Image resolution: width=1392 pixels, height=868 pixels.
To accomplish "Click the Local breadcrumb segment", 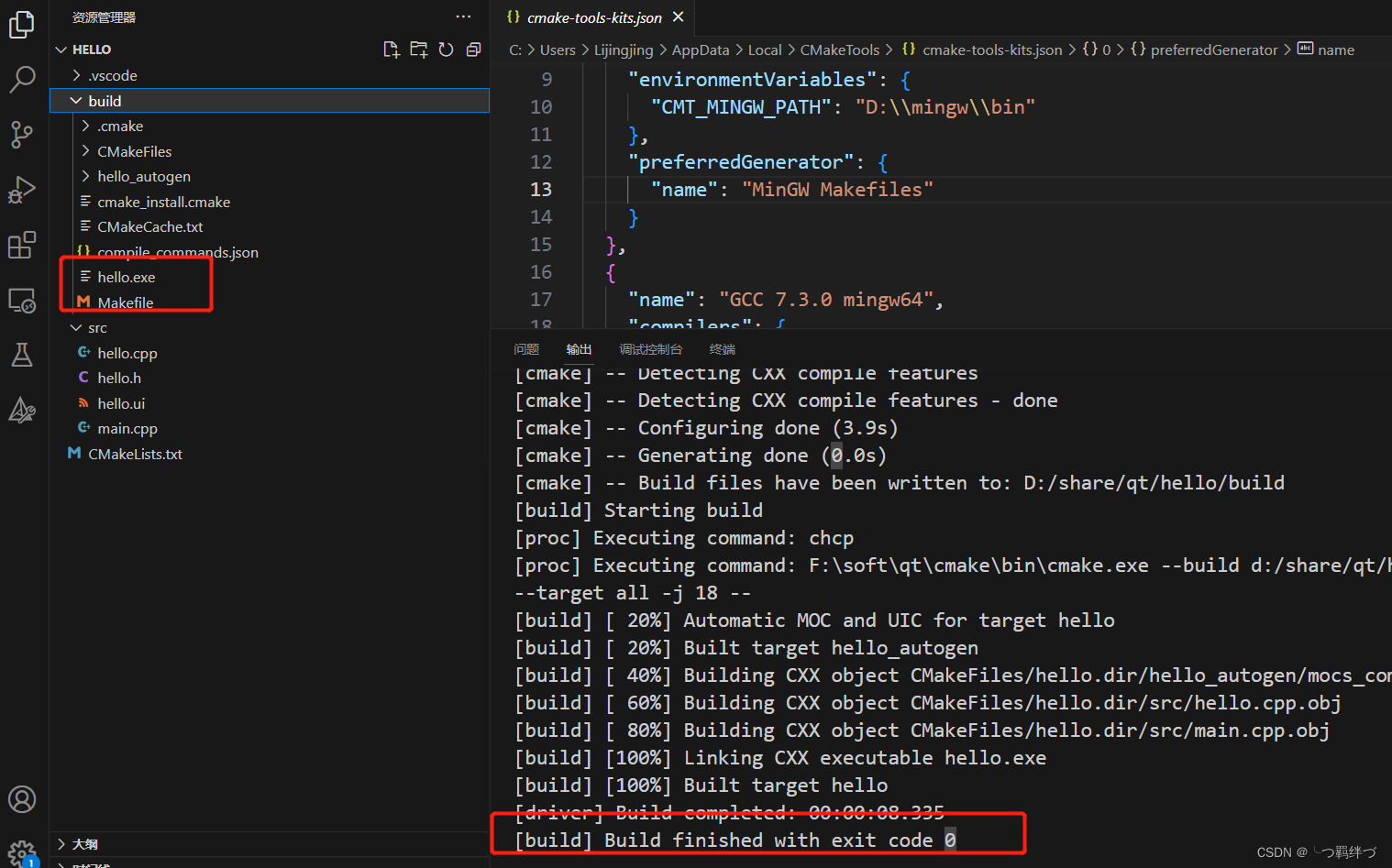I will pyautogui.click(x=765, y=49).
